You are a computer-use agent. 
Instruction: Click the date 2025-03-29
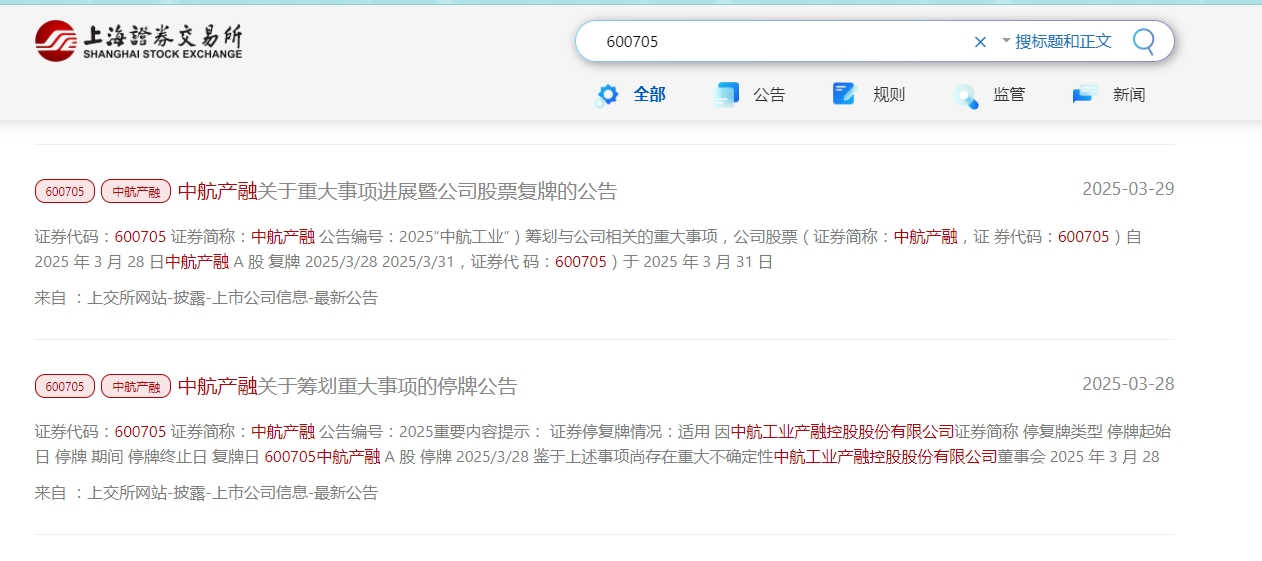(1128, 189)
